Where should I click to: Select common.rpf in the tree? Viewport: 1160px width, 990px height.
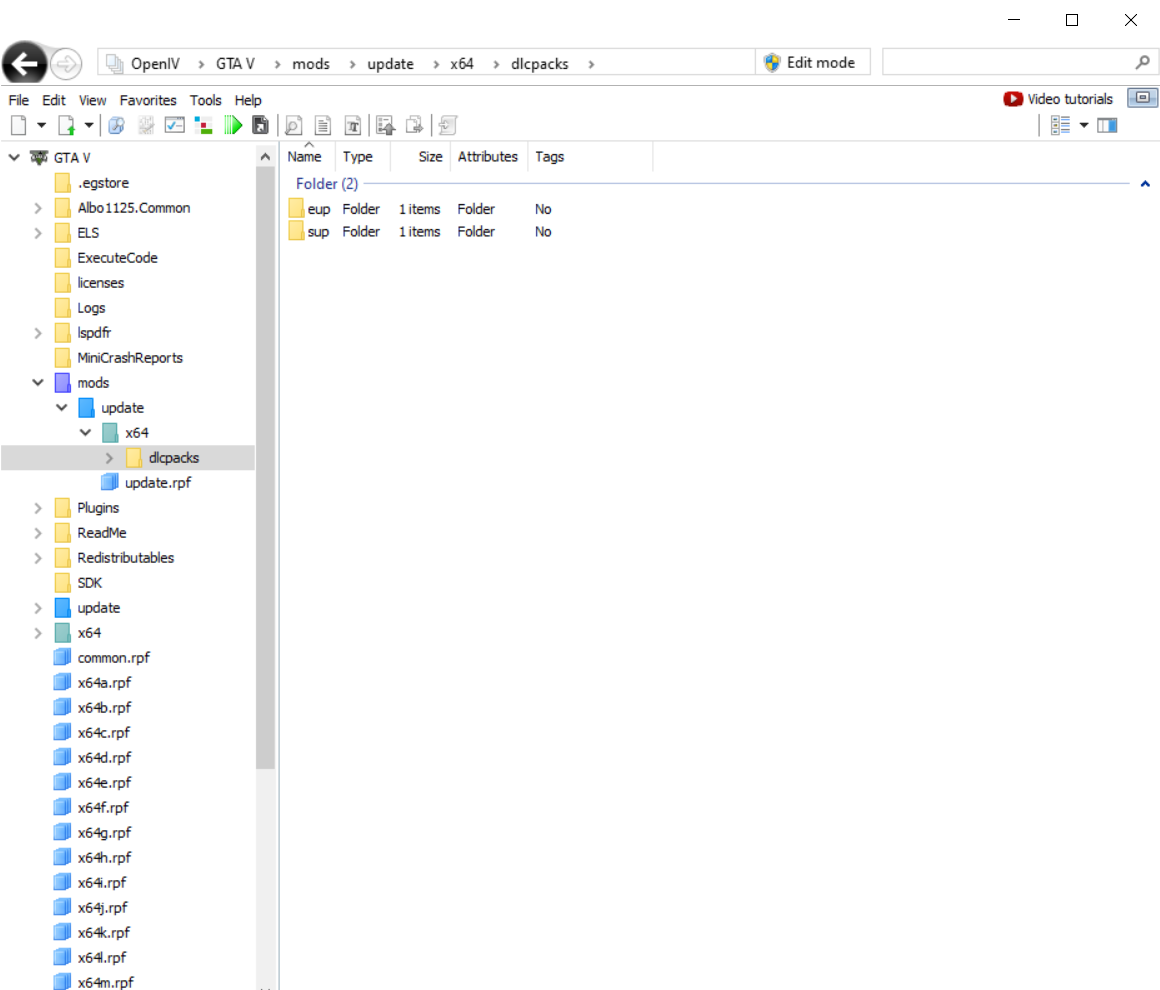click(x=113, y=658)
